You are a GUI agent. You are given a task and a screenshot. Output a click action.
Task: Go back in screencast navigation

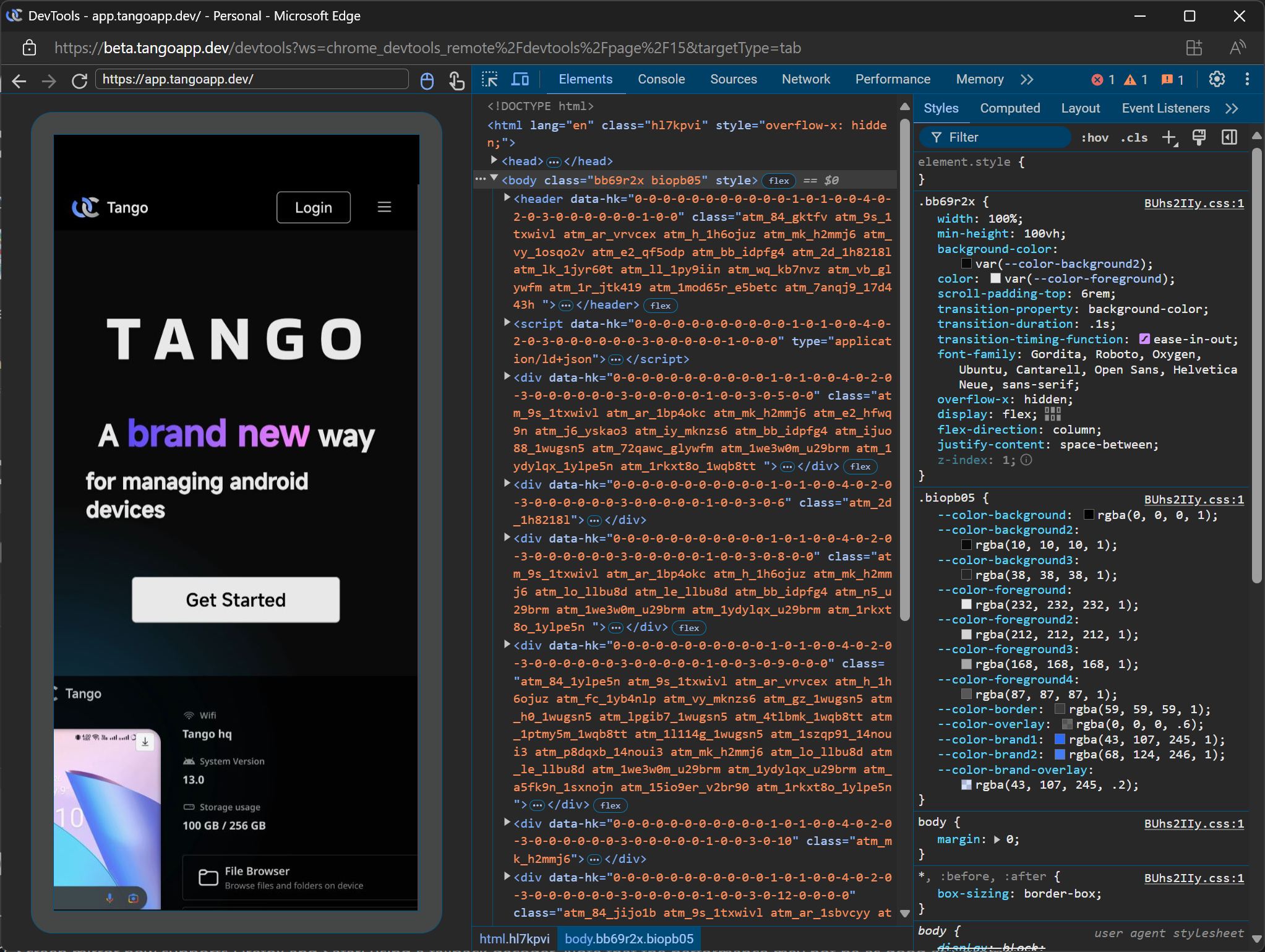click(x=19, y=81)
